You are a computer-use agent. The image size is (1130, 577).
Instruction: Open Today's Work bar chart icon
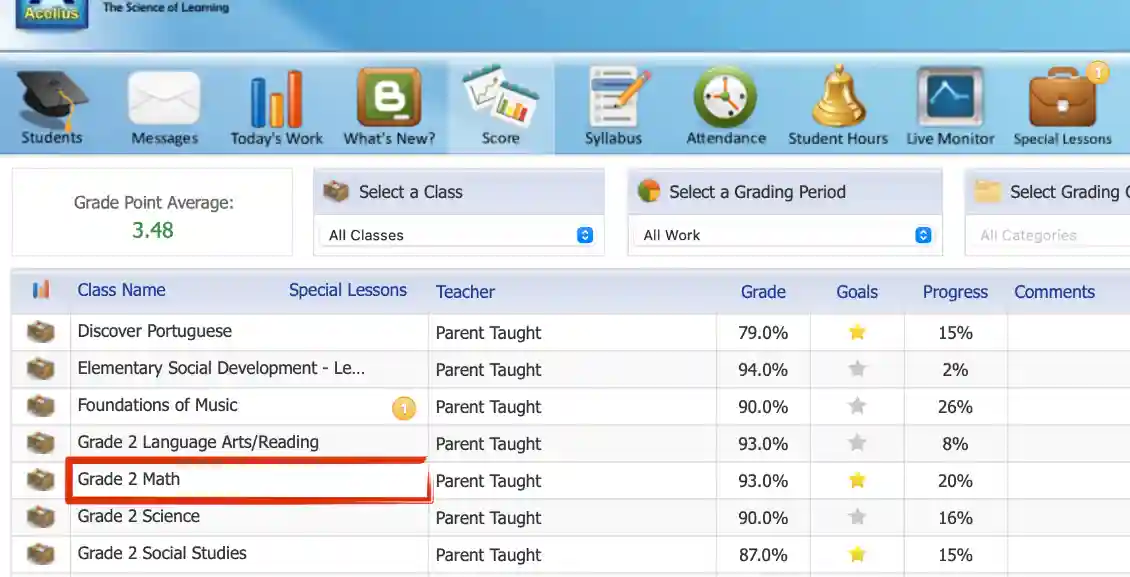point(276,100)
